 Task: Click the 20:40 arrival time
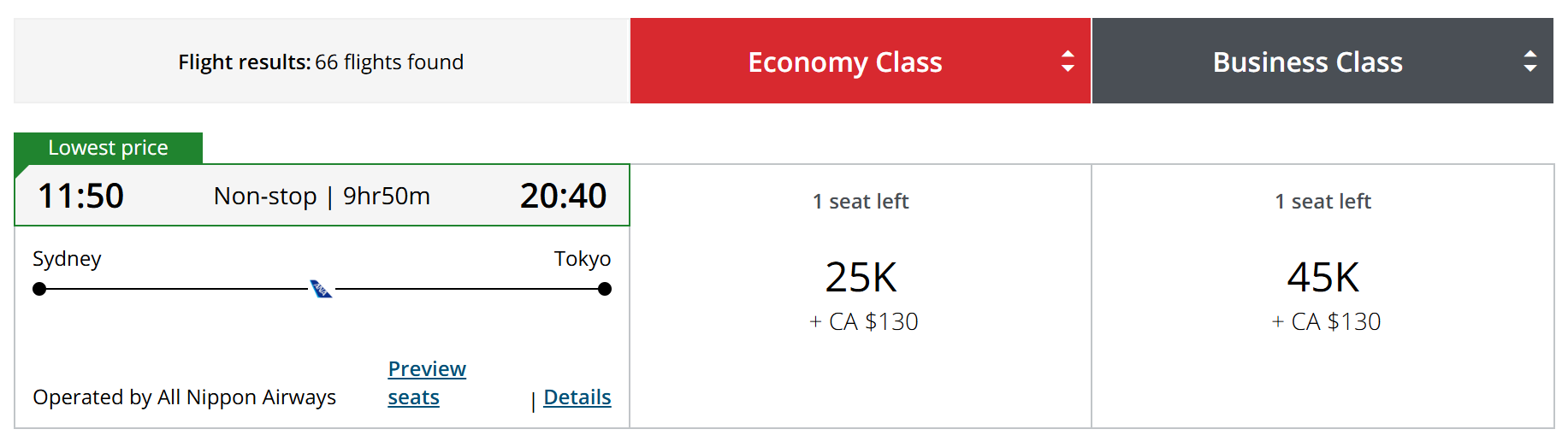tap(563, 196)
